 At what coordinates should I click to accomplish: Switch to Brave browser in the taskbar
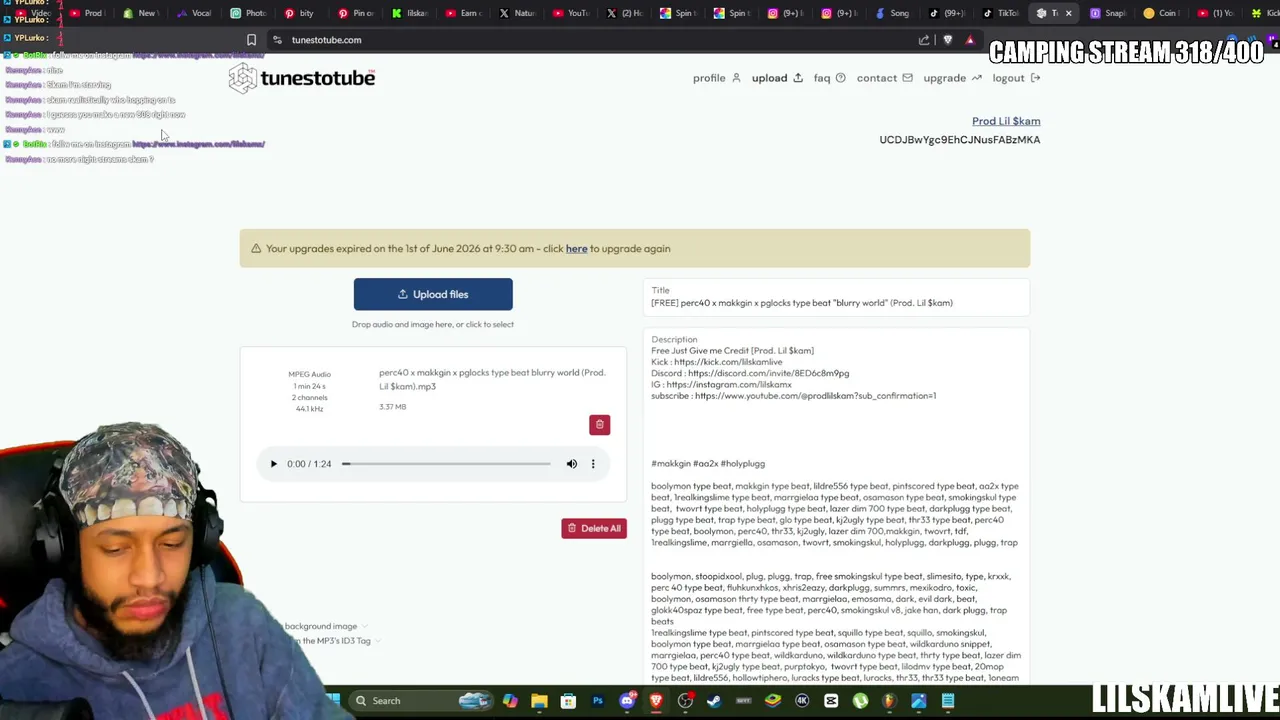pyautogui.click(x=656, y=701)
